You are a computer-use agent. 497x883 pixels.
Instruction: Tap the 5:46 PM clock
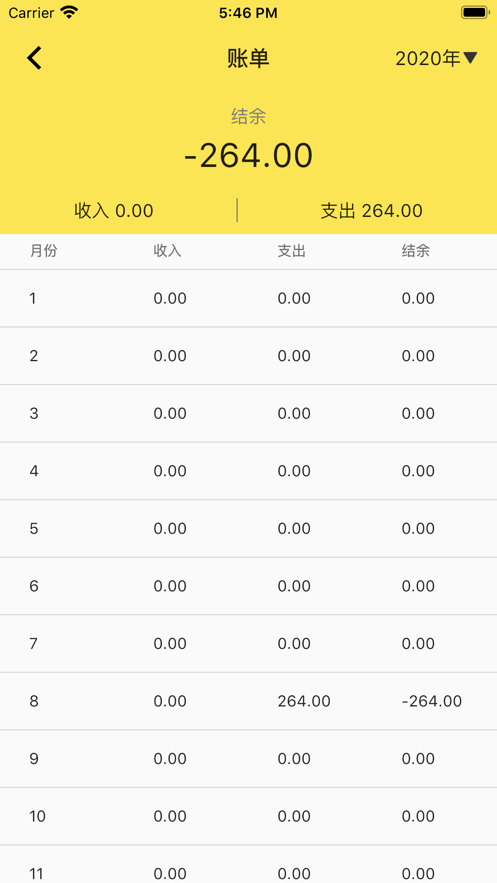pos(248,13)
